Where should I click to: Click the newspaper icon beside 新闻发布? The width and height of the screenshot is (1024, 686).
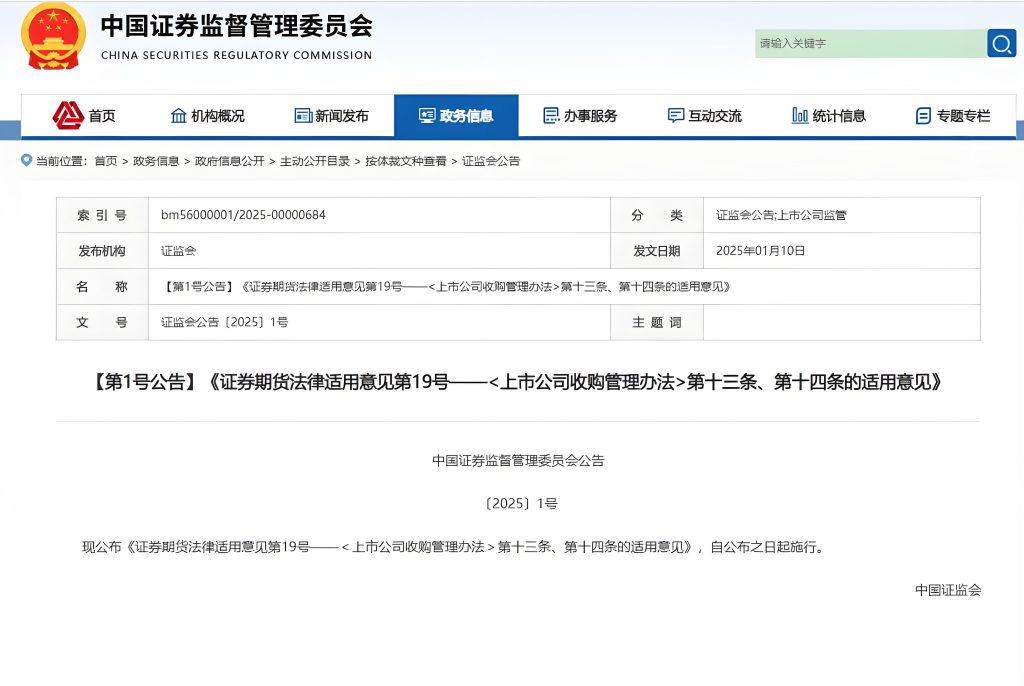(303, 116)
